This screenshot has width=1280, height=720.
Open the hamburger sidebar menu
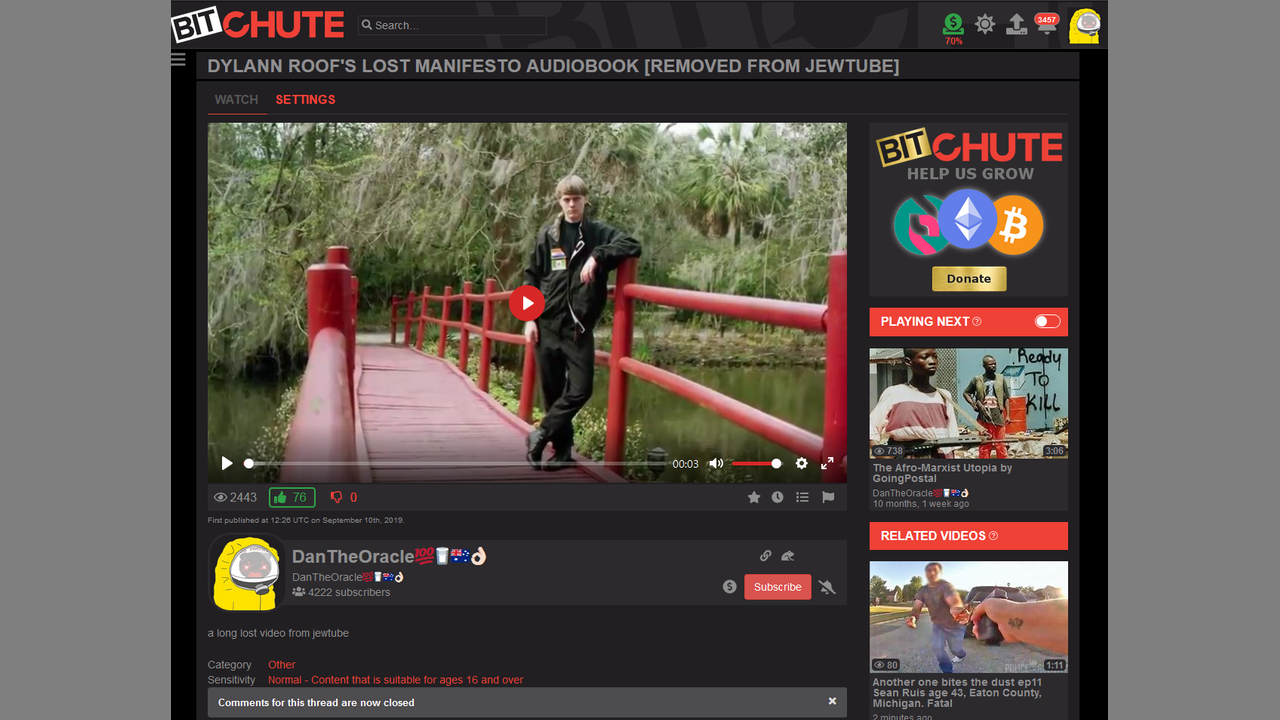(178, 60)
